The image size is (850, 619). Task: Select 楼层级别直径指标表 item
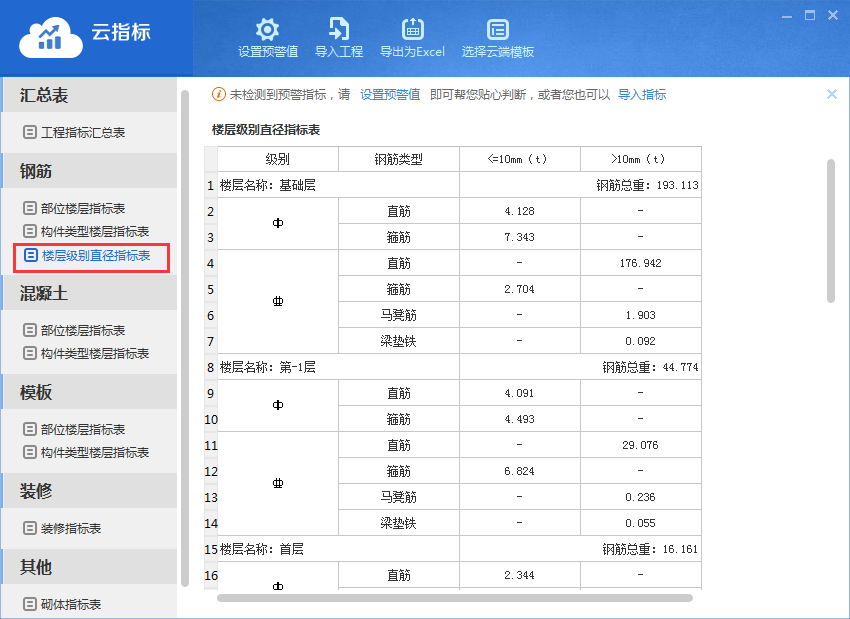[95, 256]
